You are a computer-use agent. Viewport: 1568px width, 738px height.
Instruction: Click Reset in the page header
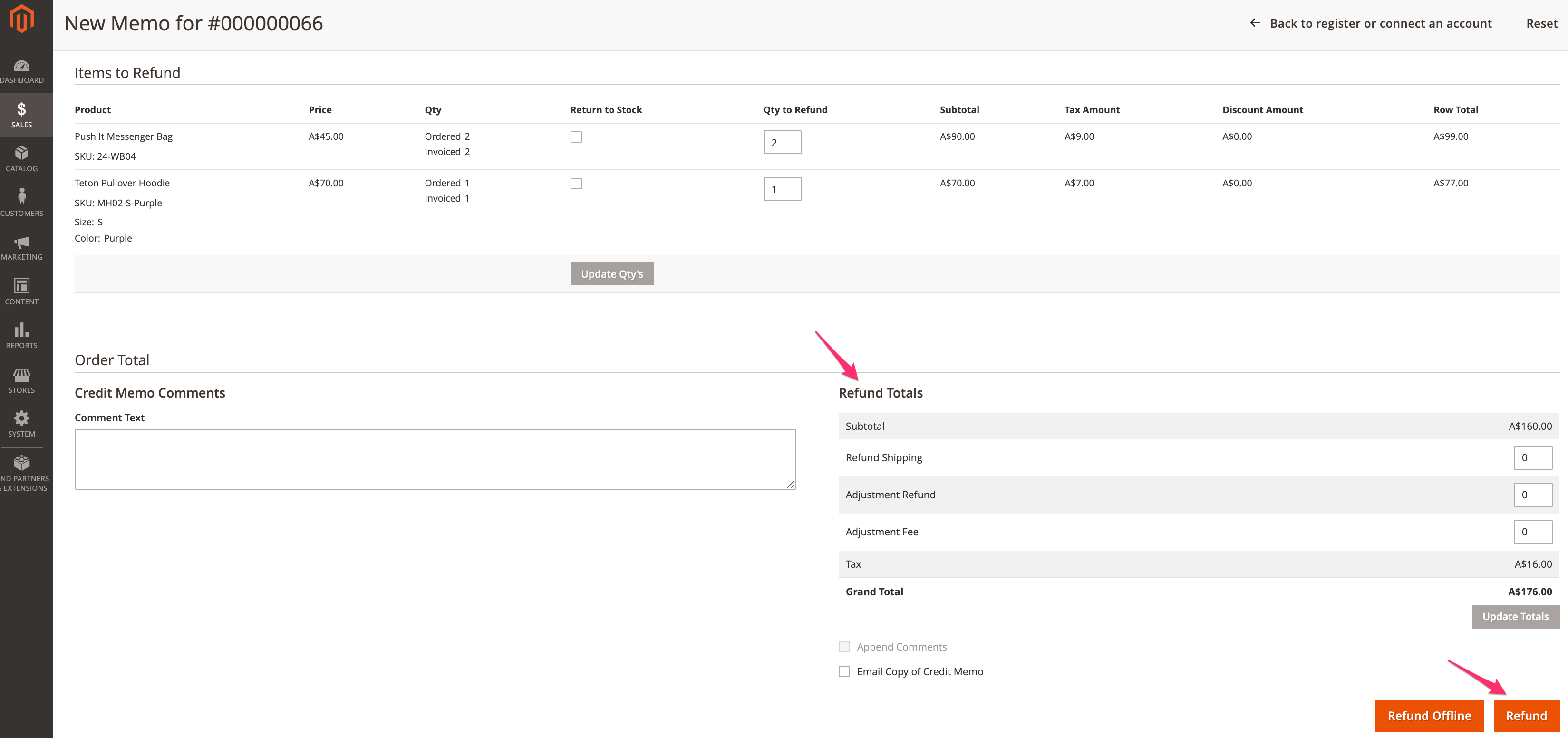1541,23
